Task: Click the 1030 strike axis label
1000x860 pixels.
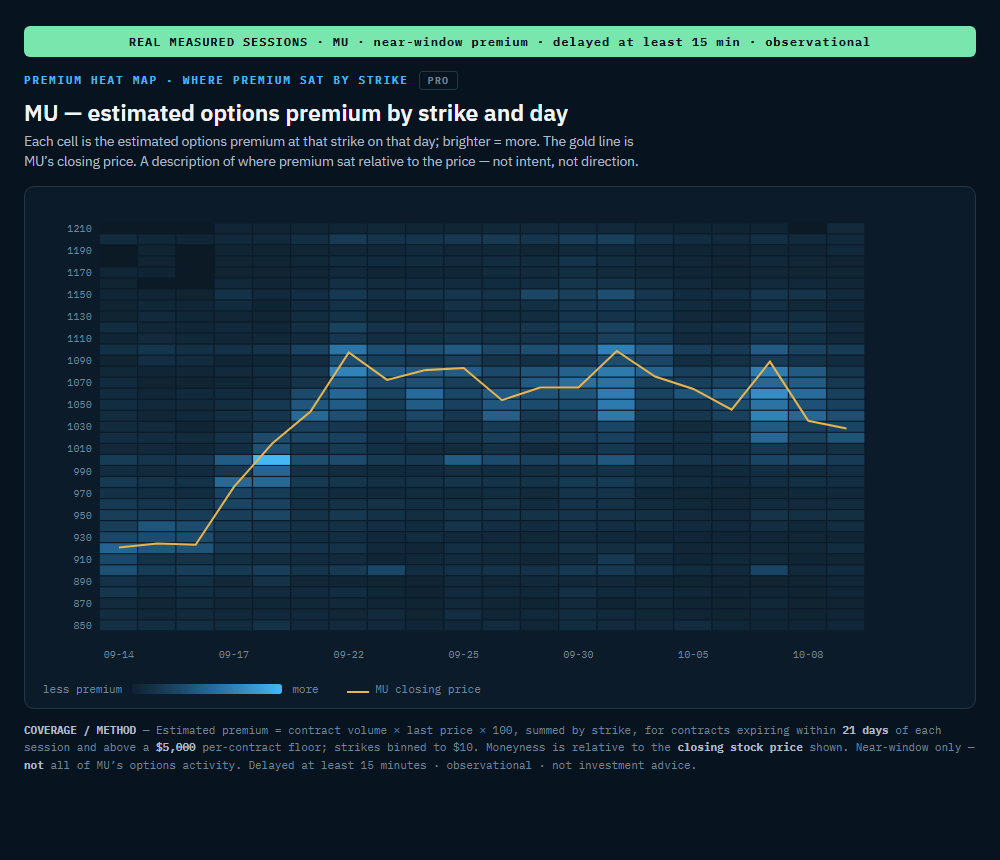Action: coord(80,427)
